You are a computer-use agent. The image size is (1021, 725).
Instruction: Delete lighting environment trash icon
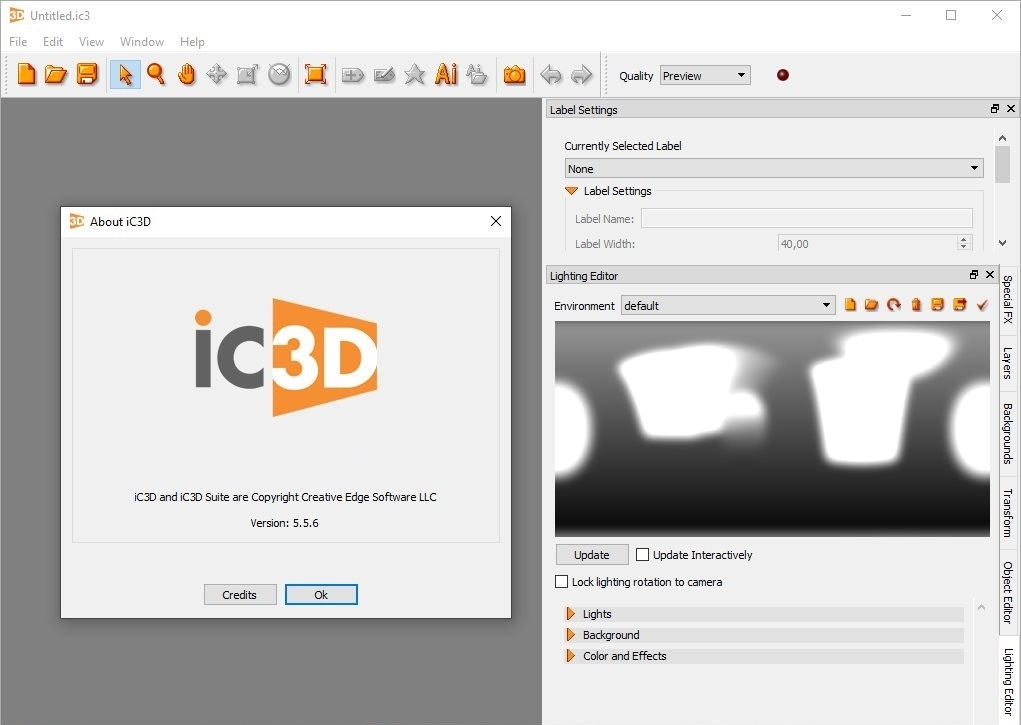916,304
